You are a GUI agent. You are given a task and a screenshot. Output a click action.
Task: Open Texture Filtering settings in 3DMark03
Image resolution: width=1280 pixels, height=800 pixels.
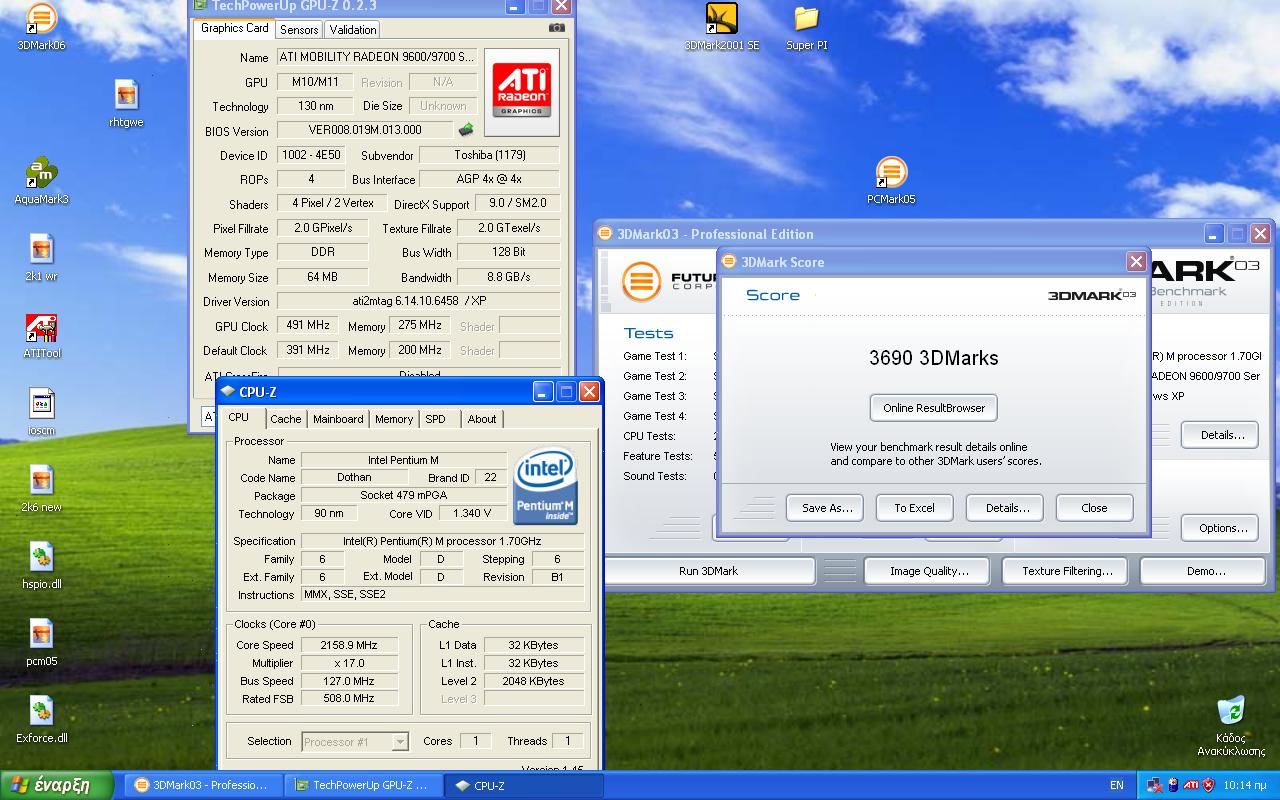[1067, 571]
